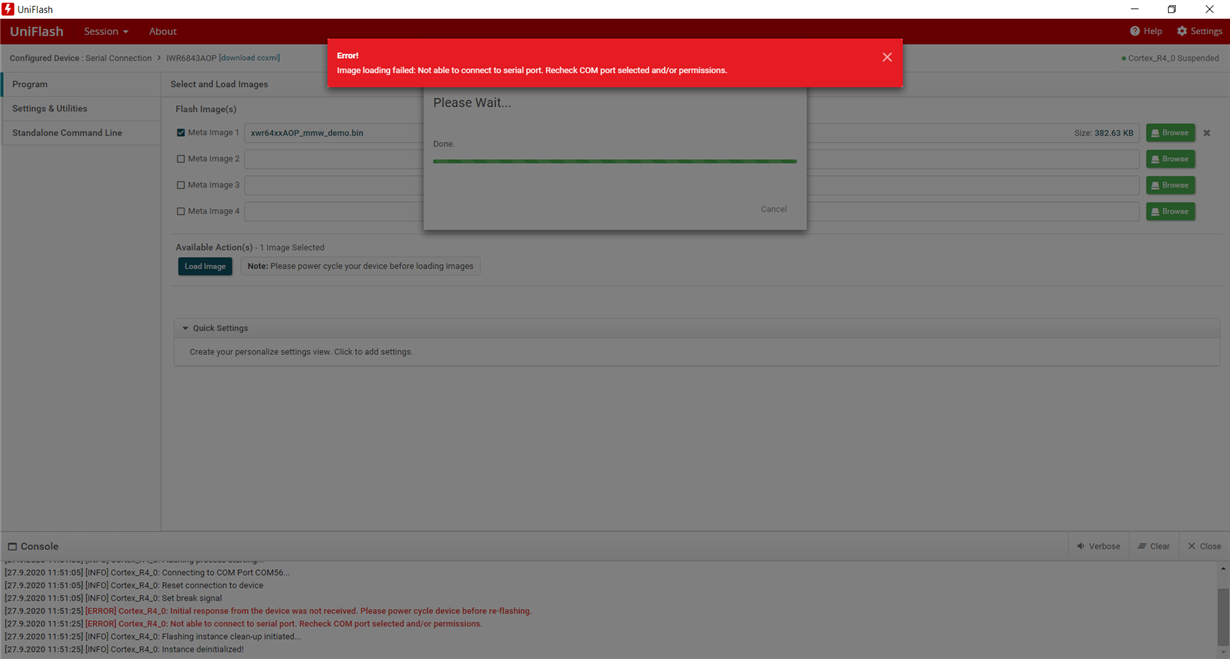Browse for the Meta Image 3 file

(1170, 185)
